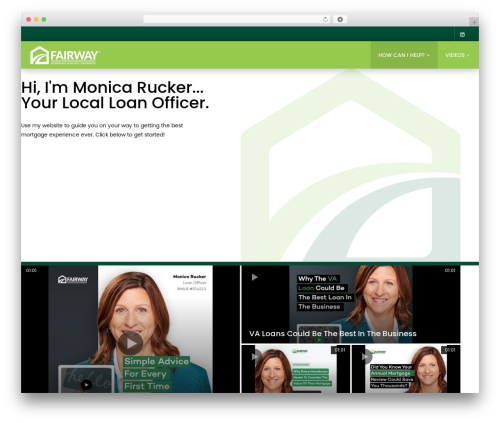Play the VA Loans Could Be The Best video
Screen dimensions: 500x423
coord(255,277)
